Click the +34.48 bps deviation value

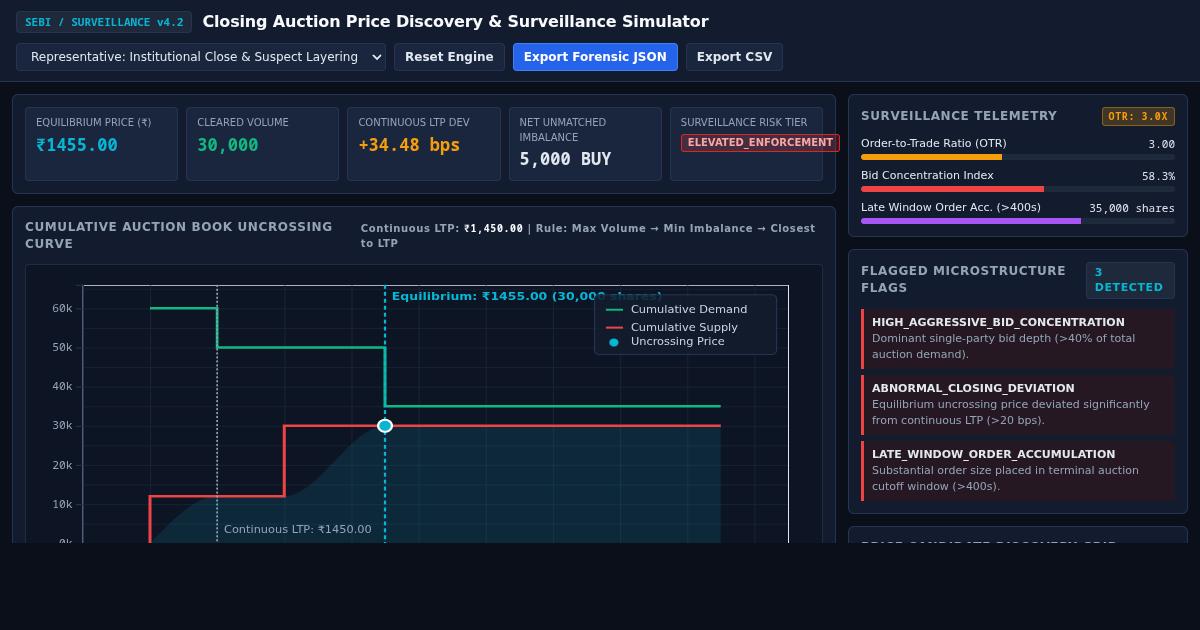pyautogui.click(x=409, y=145)
